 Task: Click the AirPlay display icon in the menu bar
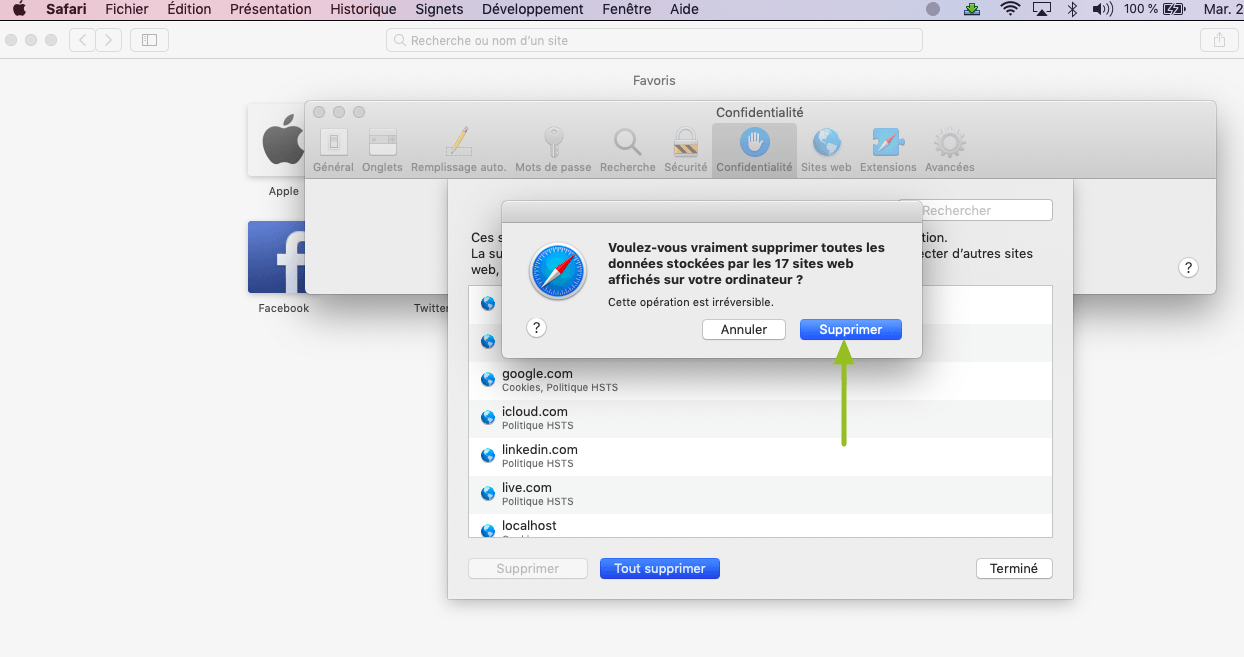pos(1041,9)
